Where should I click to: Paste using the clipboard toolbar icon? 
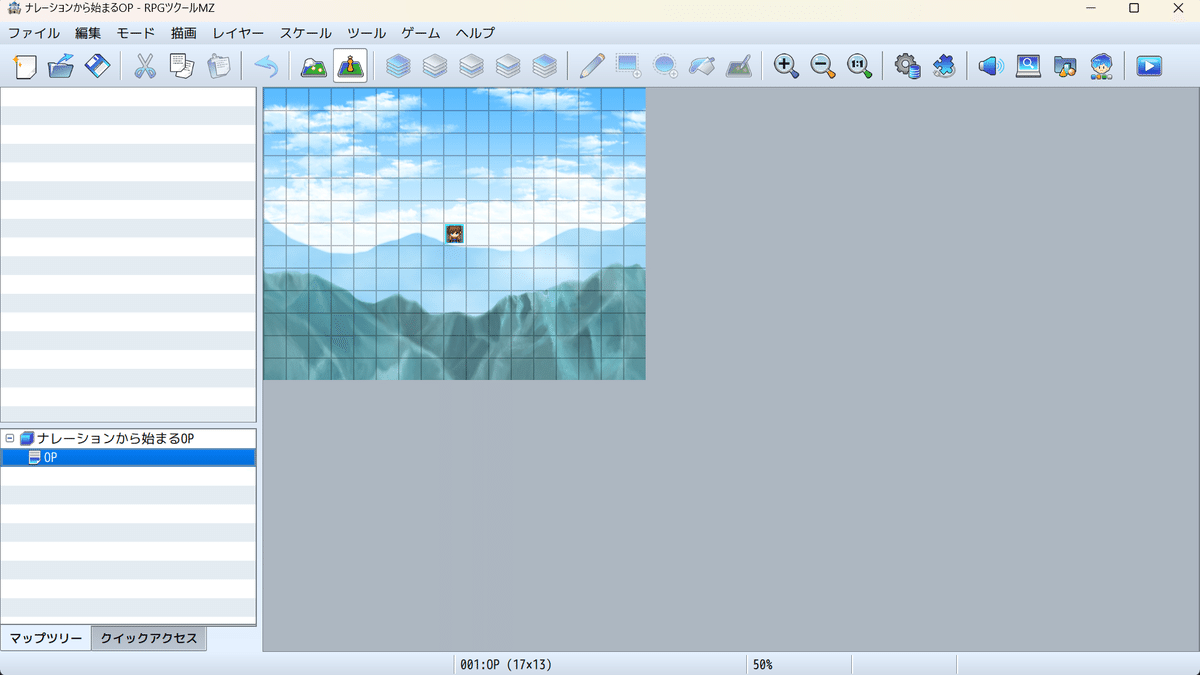coord(217,67)
